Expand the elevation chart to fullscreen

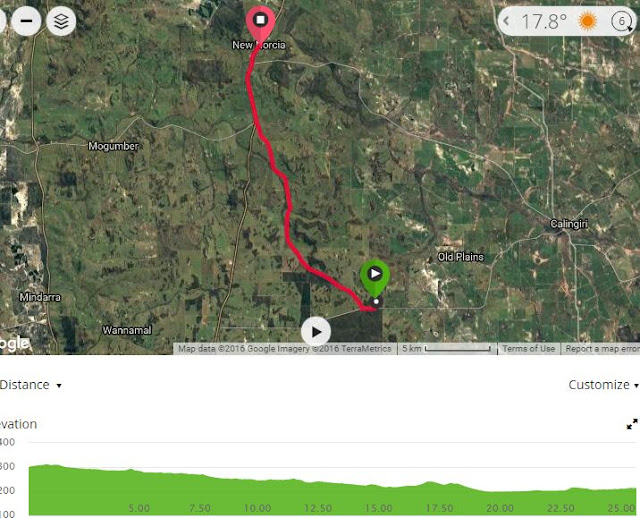(x=632, y=424)
